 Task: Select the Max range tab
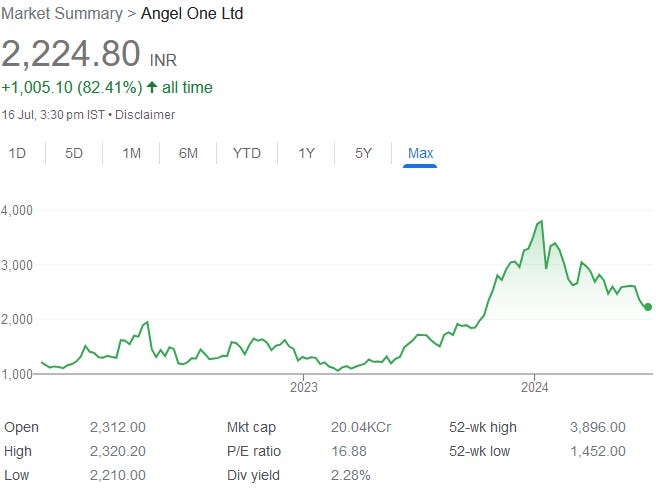pyautogui.click(x=420, y=153)
